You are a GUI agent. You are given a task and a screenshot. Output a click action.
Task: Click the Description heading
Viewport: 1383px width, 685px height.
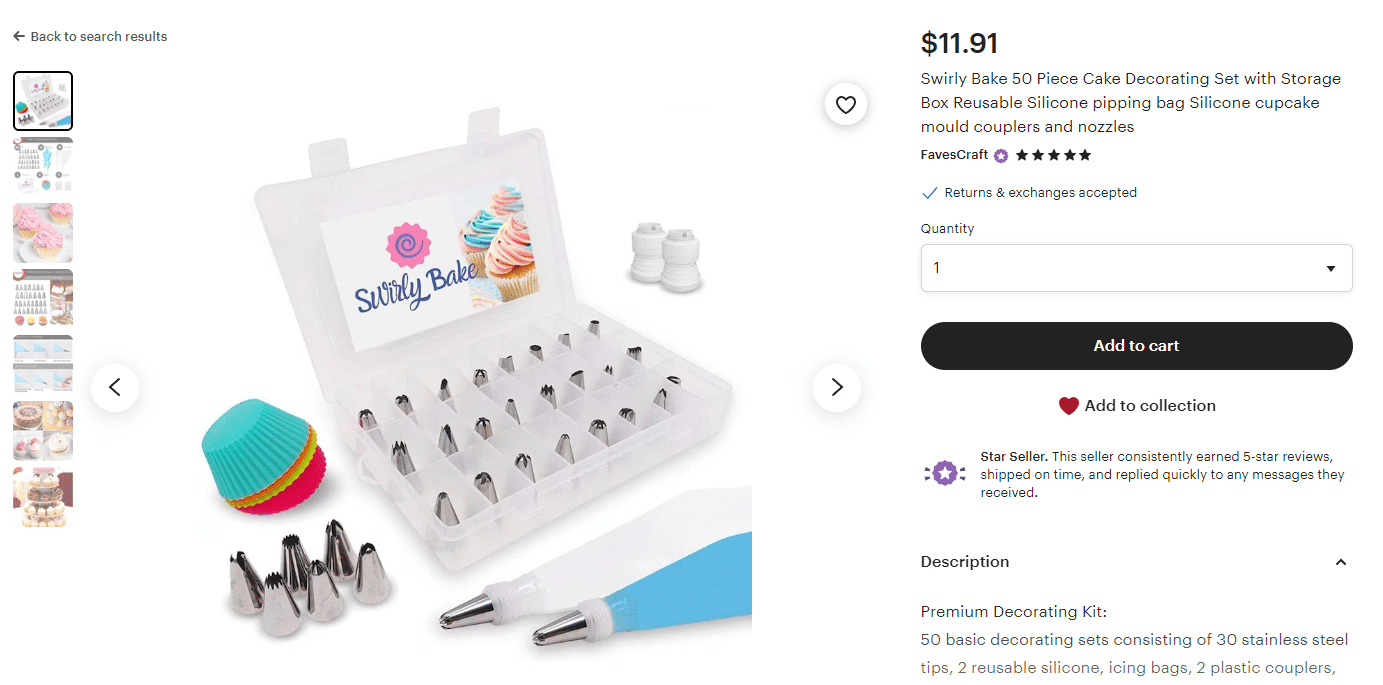tap(965, 562)
